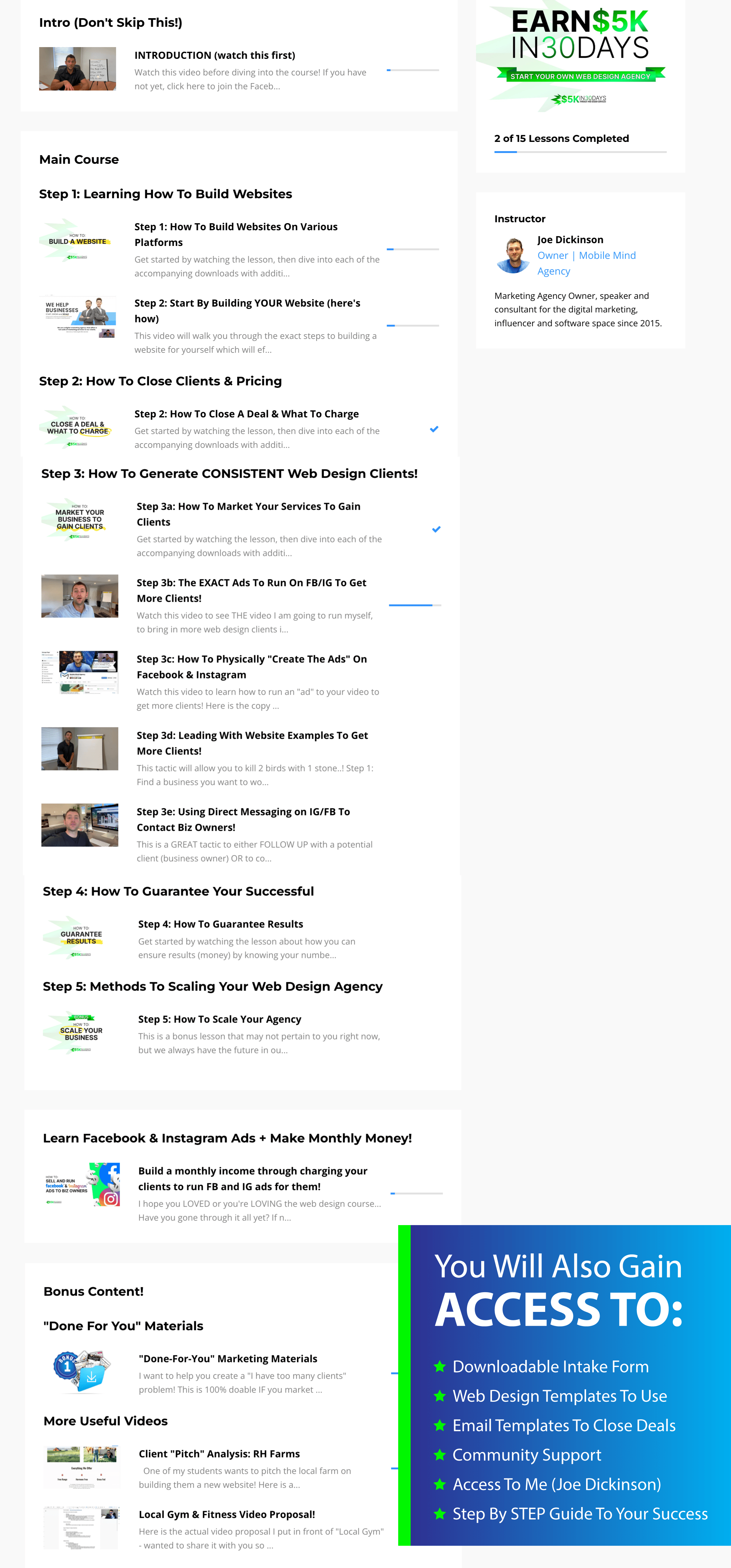Click the Step 3c Create The Ads thumbnail
This screenshot has height=1568, width=731.
(x=80, y=673)
